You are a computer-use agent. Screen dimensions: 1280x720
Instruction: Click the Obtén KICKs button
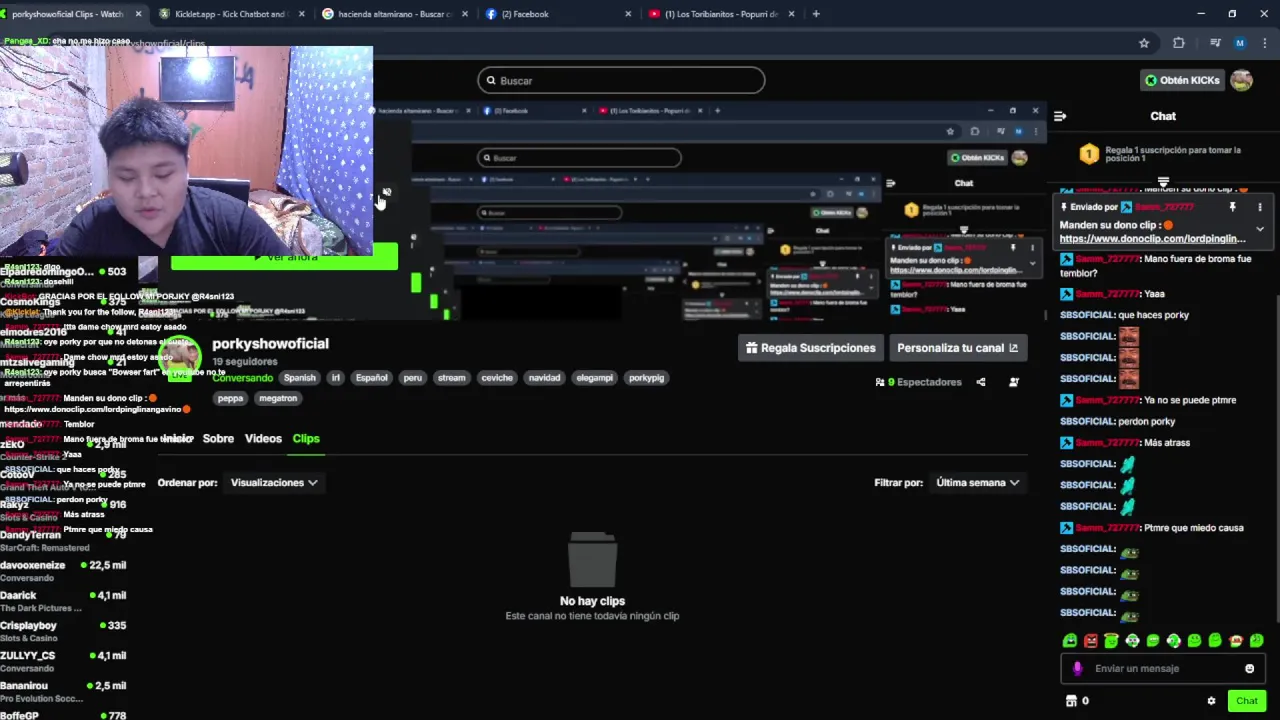pos(1183,81)
